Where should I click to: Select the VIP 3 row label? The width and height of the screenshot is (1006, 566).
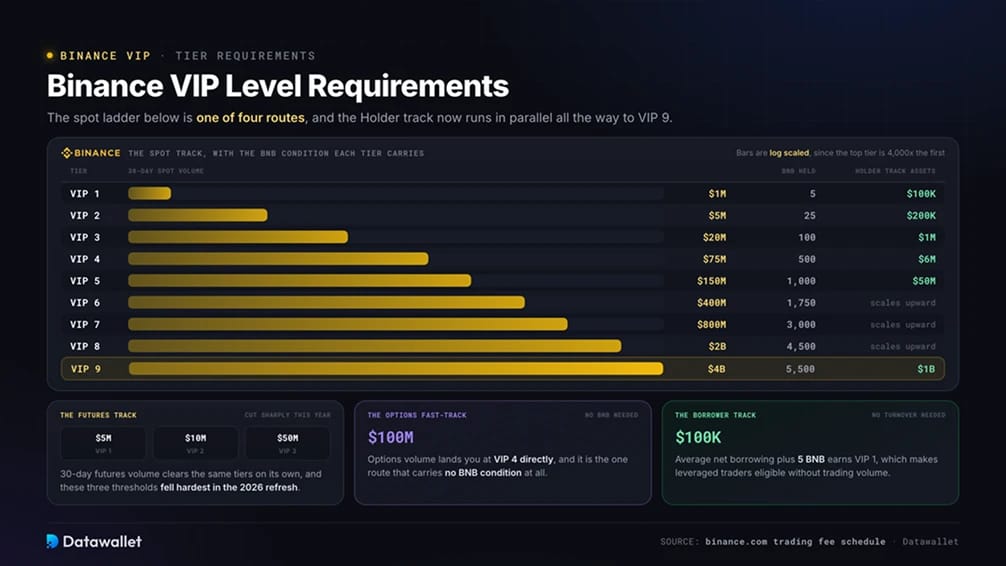pyautogui.click(x=85, y=237)
